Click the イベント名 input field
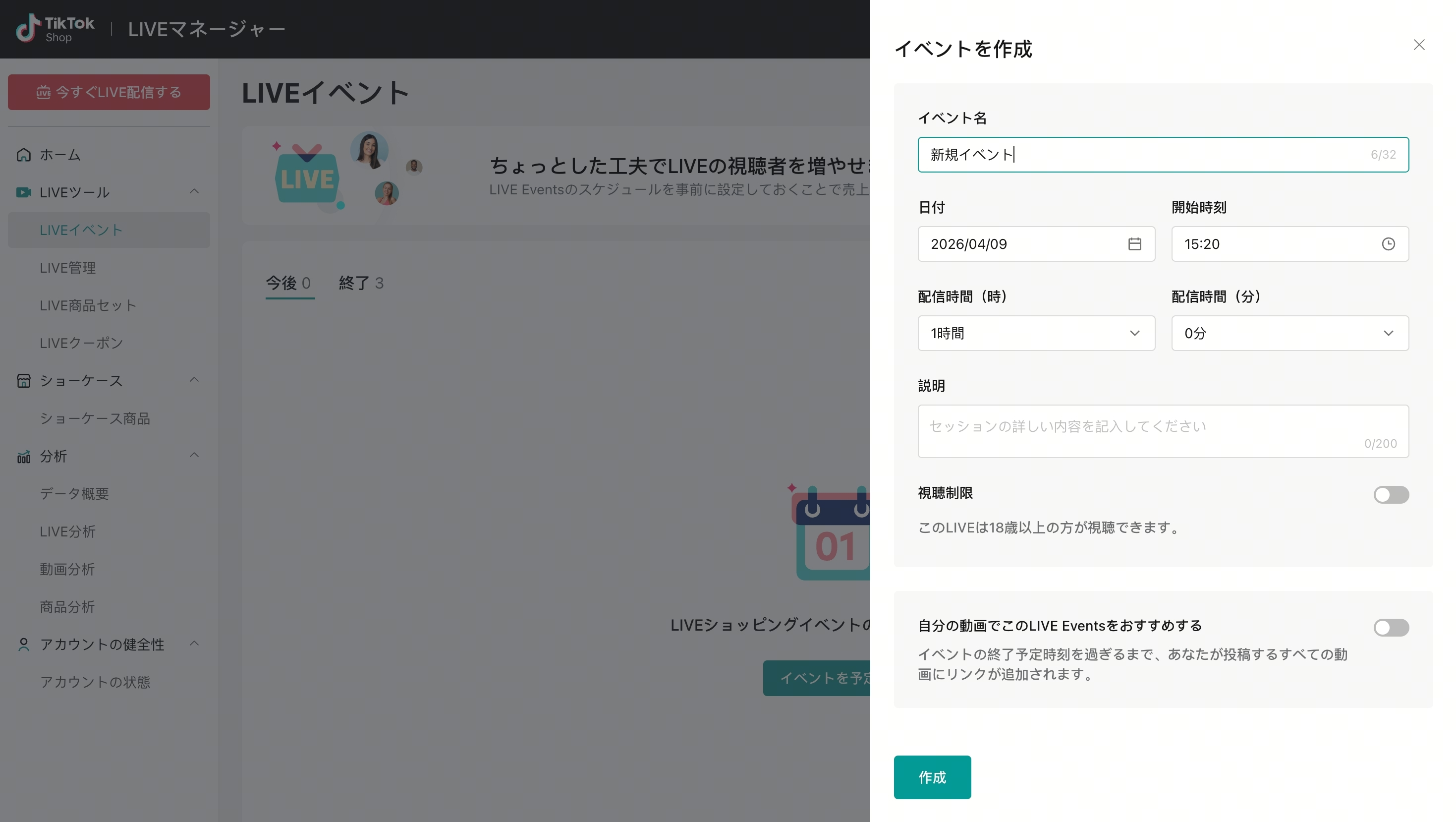This screenshot has height=822, width=1456. pyautogui.click(x=1163, y=154)
